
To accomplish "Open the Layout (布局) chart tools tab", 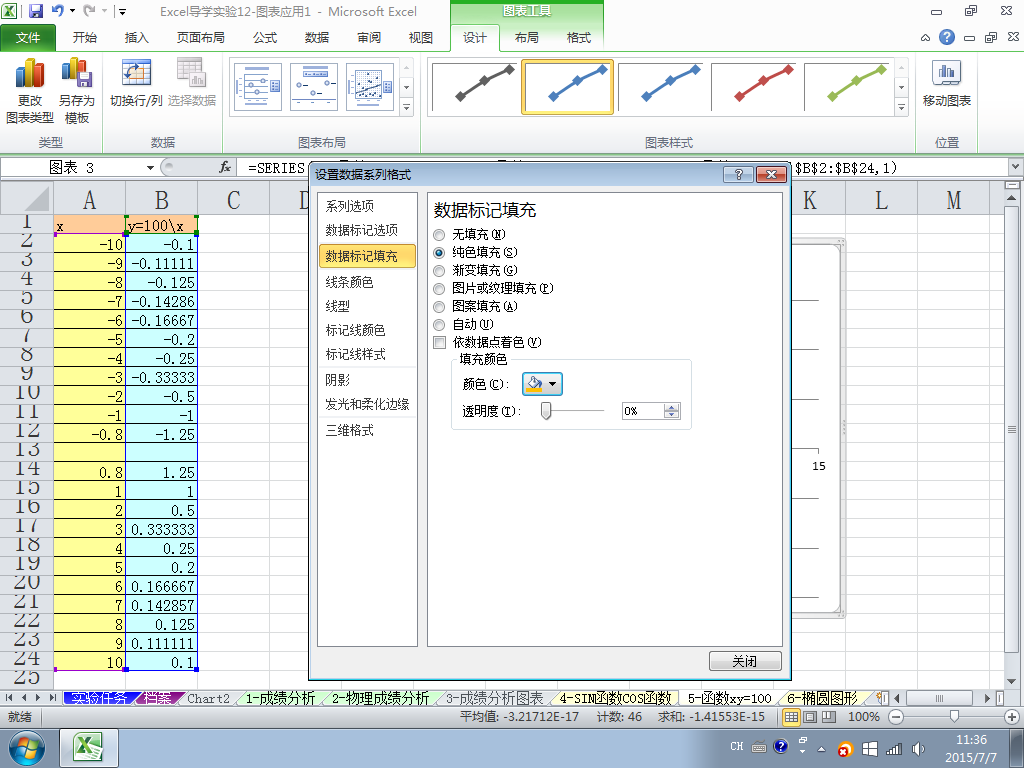I will 526,38.
